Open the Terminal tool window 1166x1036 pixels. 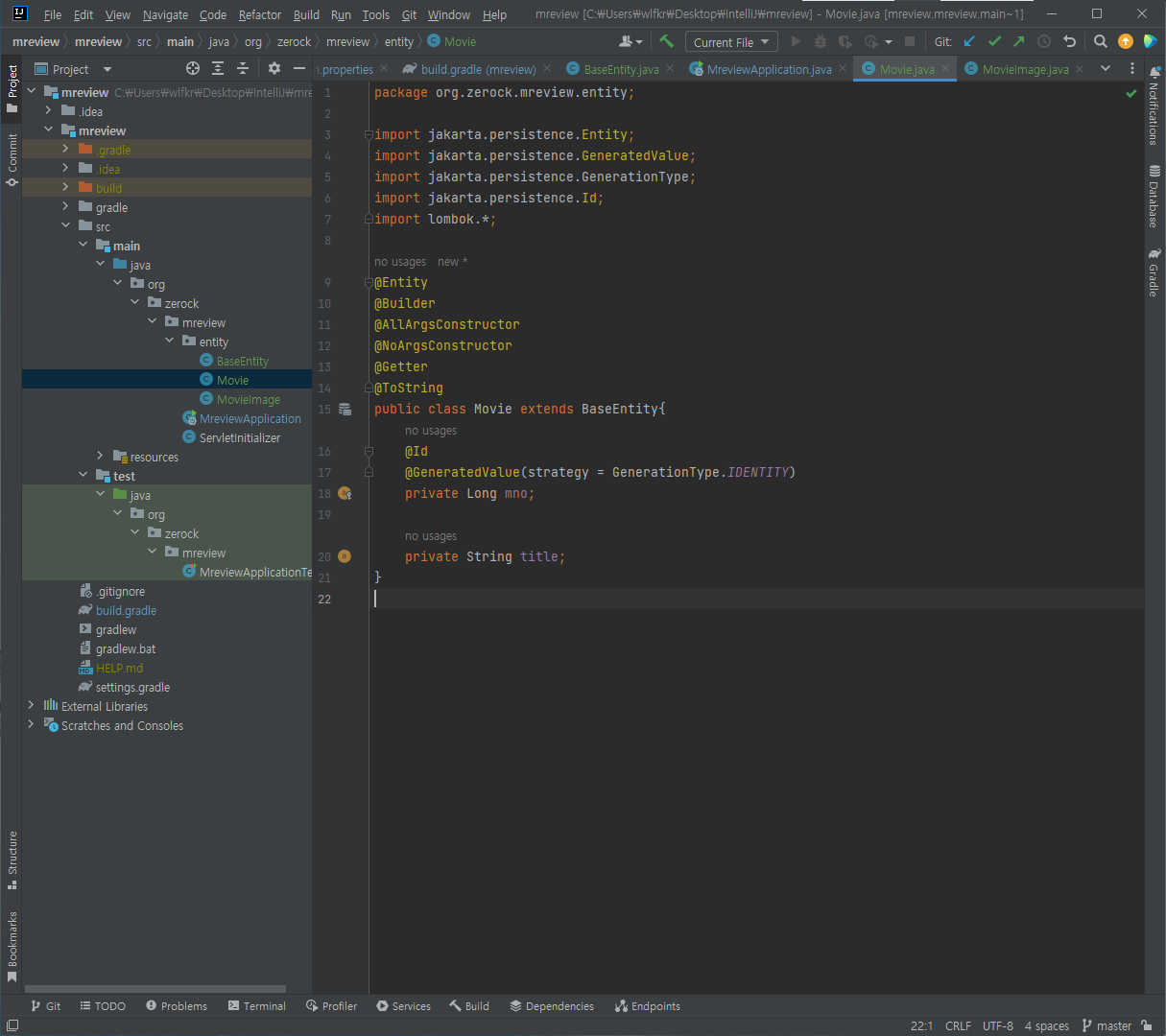(257, 1006)
